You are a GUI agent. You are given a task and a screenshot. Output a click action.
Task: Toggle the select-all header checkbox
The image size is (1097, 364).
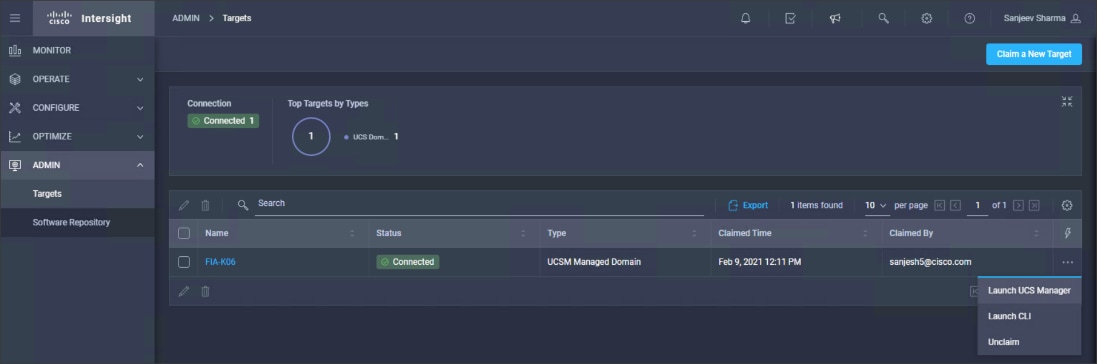184,233
